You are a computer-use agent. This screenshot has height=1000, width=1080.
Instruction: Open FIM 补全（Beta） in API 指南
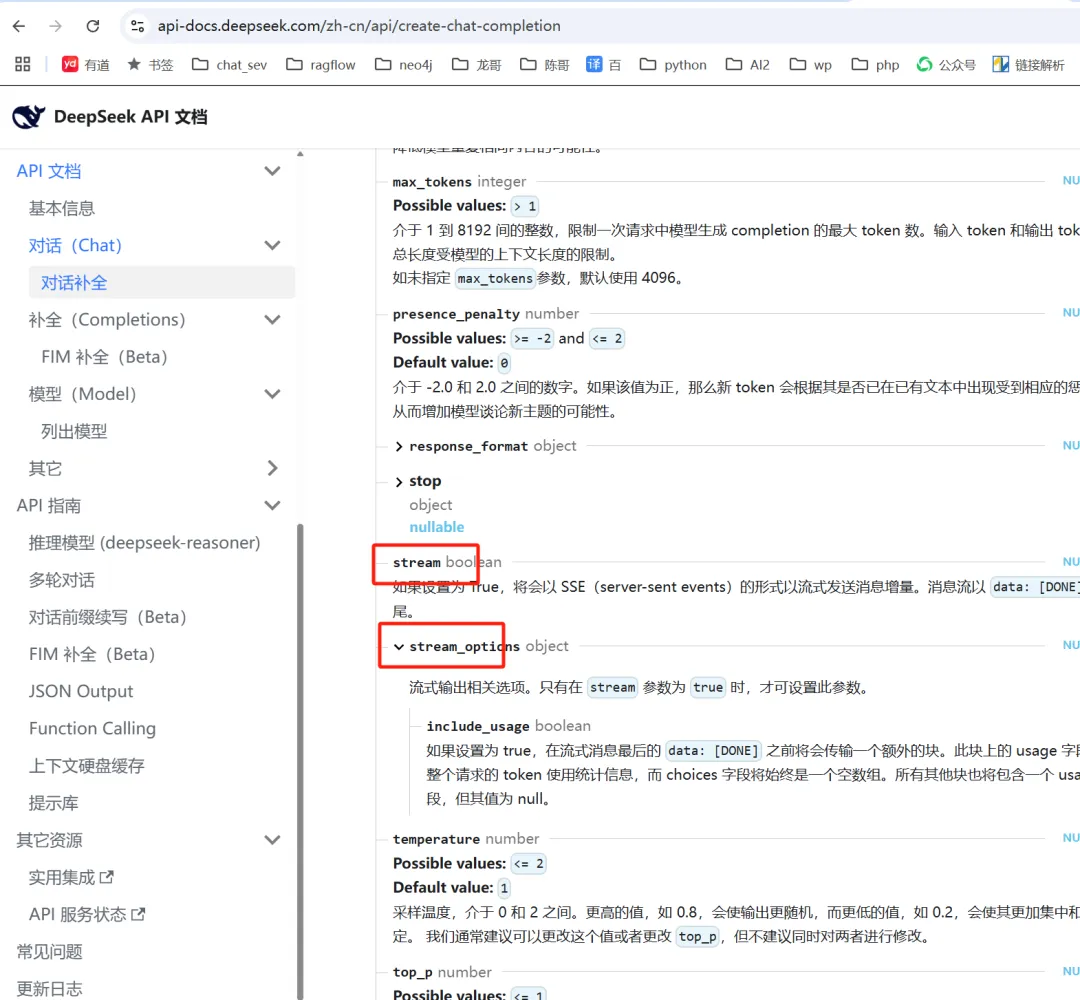92,654
